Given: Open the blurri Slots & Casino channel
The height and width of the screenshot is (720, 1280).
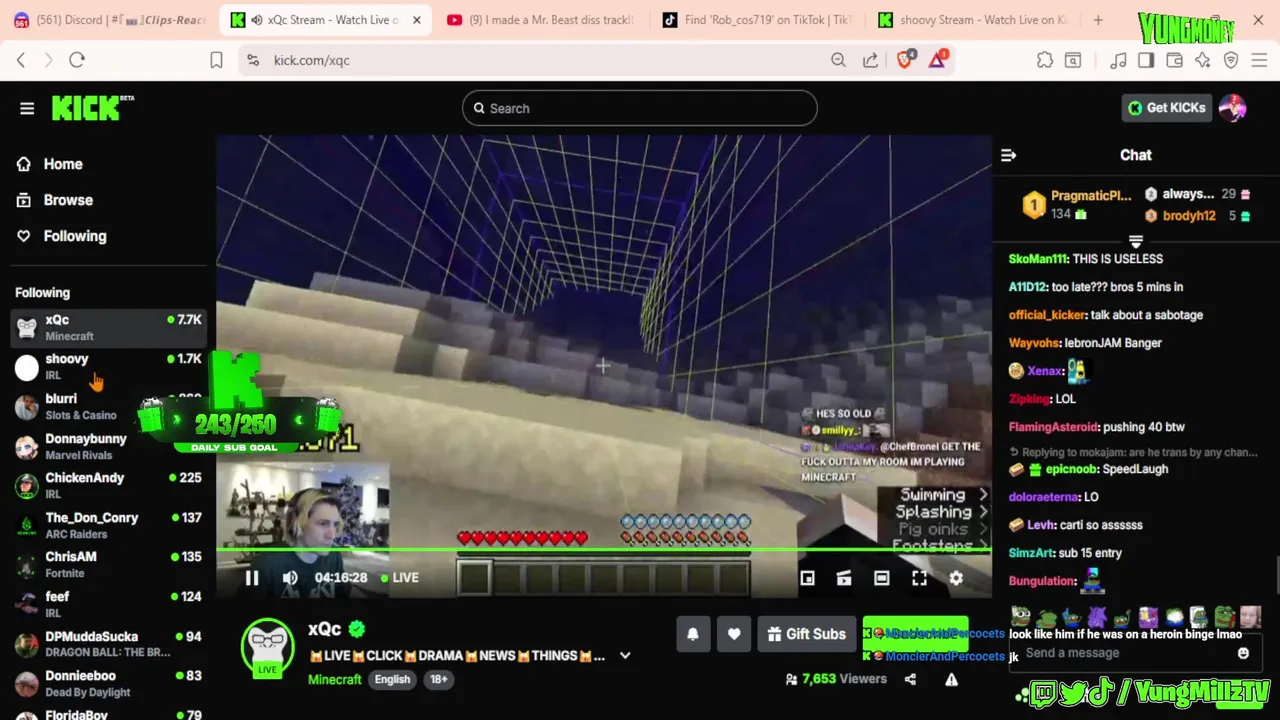Looking at the screenshot, I should (108, 406).
